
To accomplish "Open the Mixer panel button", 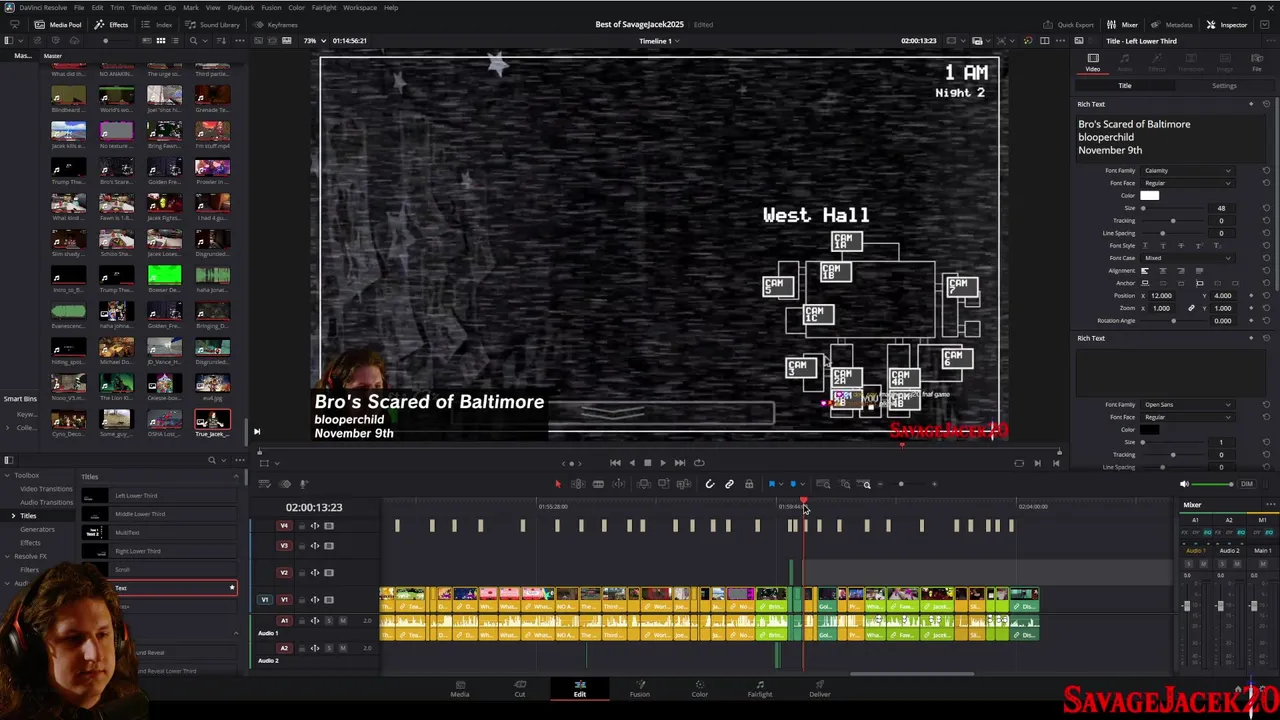I will tap(1123, 24).
